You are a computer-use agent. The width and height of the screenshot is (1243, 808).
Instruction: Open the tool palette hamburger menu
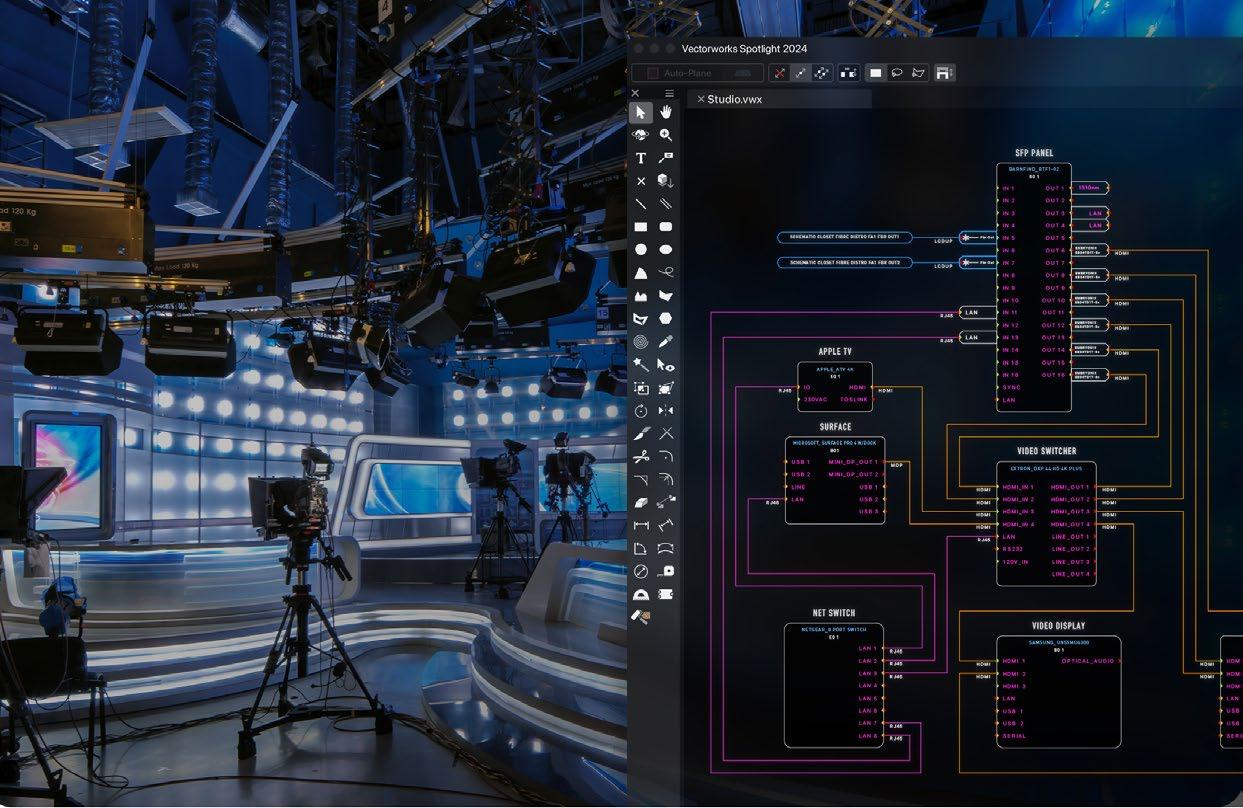(669, 94)
